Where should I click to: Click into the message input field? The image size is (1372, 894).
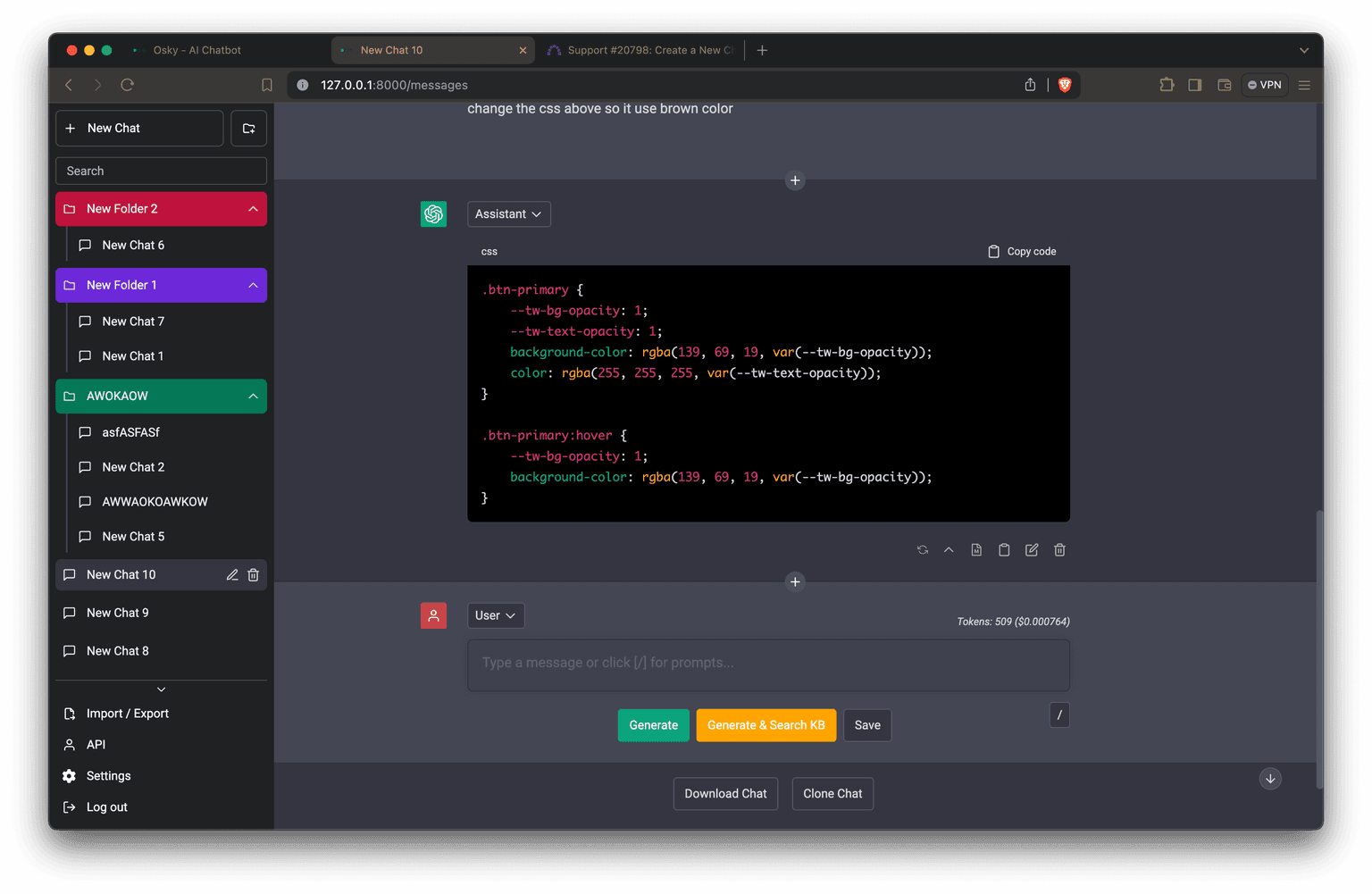[x=768, y=664]
